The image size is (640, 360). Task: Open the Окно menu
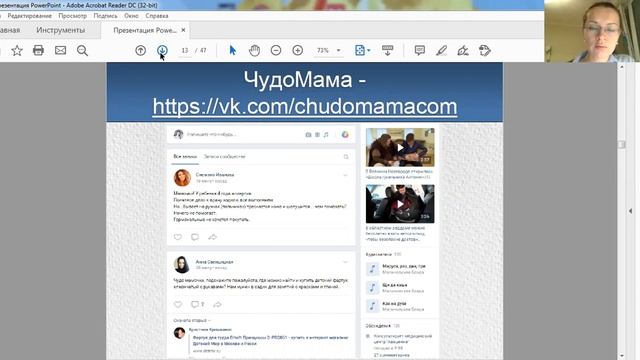(x=131, y=16)
